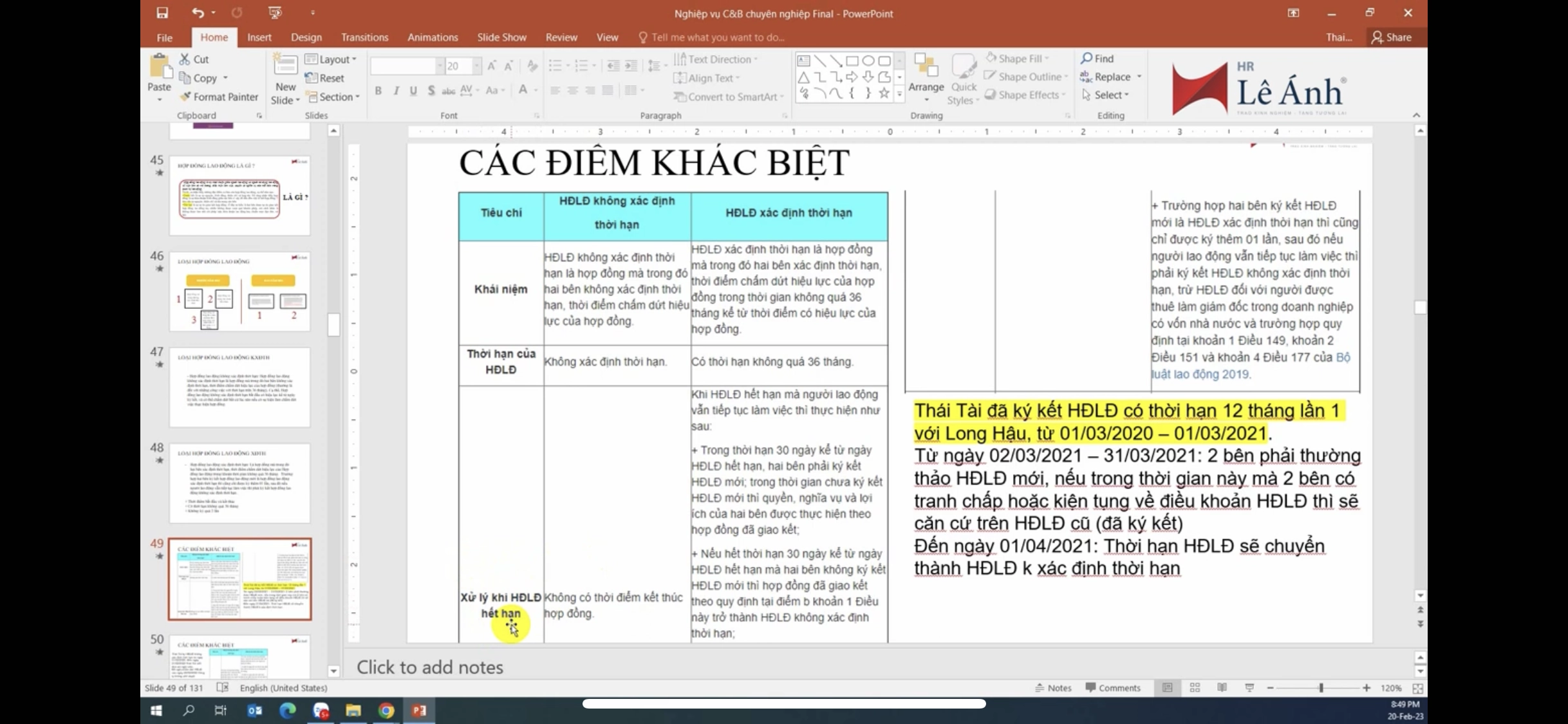Open Reading View from status bar
This screenshot has width=1568, height=724.
(1222, 688)
